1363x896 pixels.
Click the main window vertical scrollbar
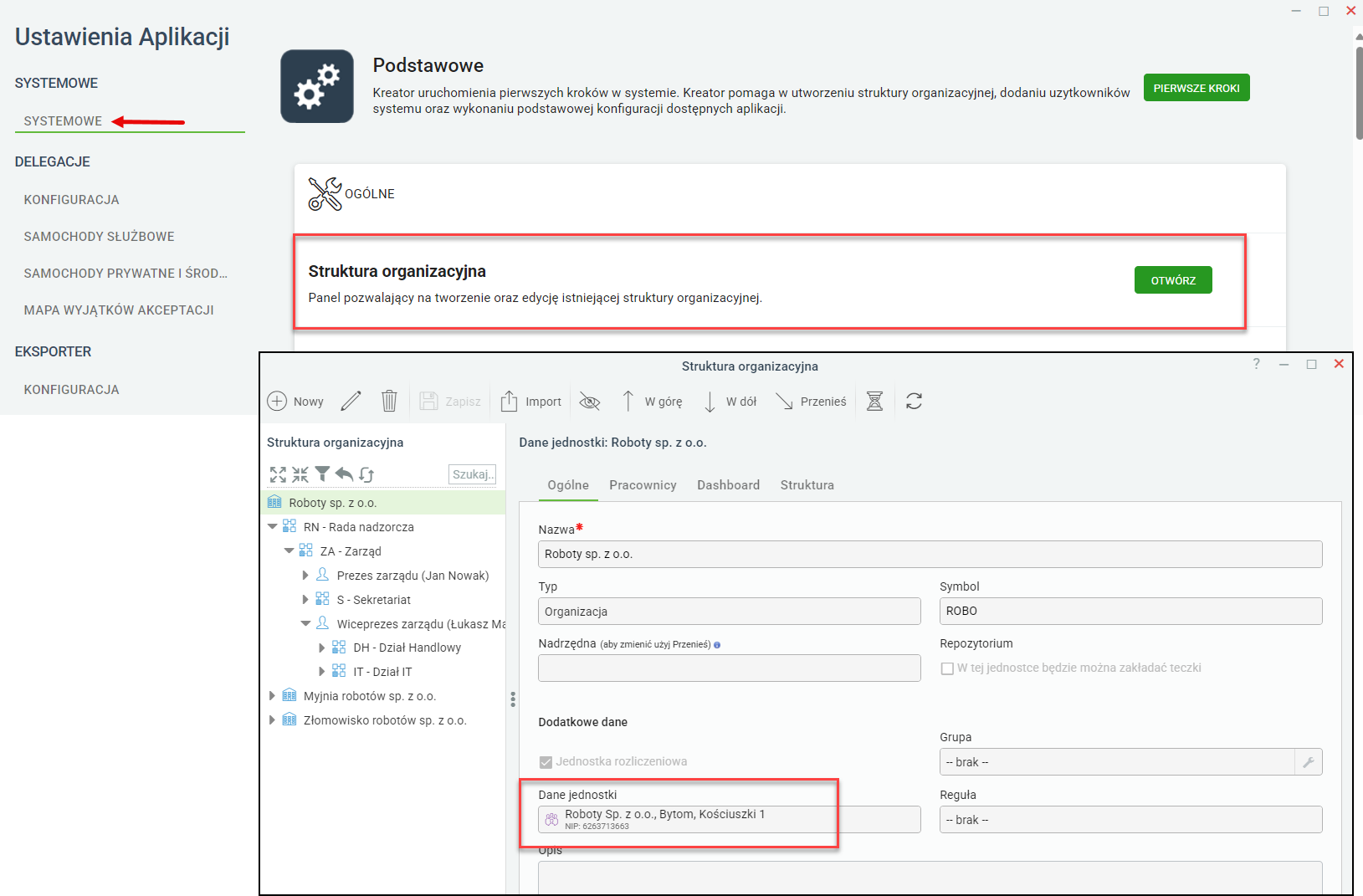1359,92
